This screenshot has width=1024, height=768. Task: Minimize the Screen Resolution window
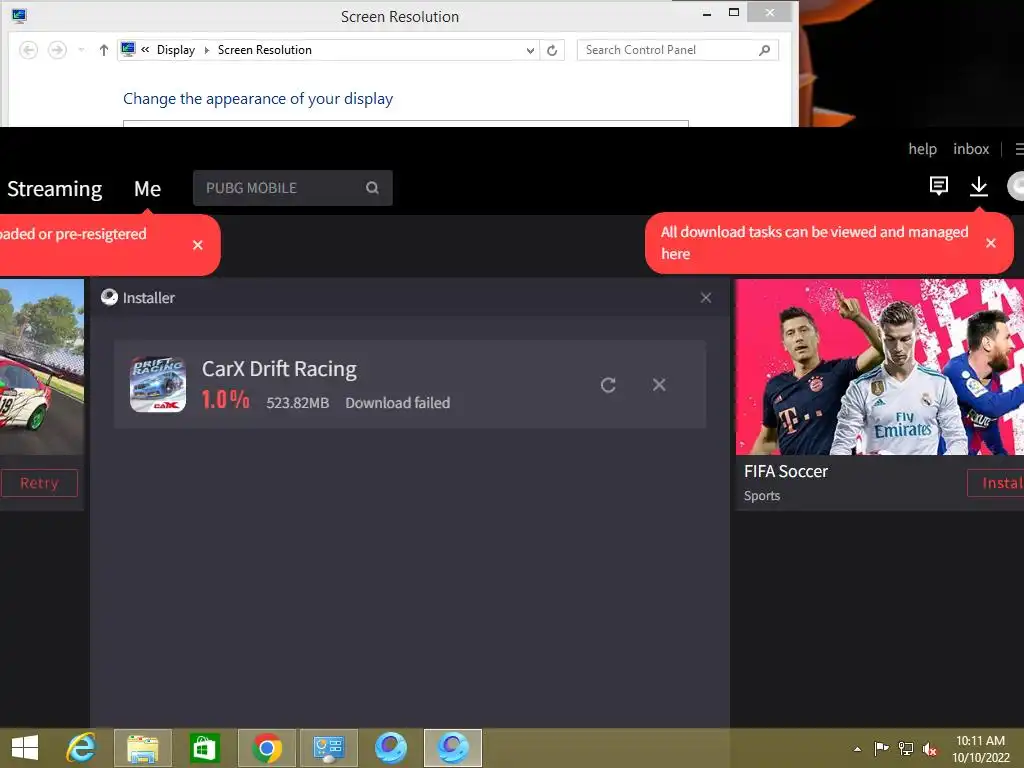click(707, 13)
